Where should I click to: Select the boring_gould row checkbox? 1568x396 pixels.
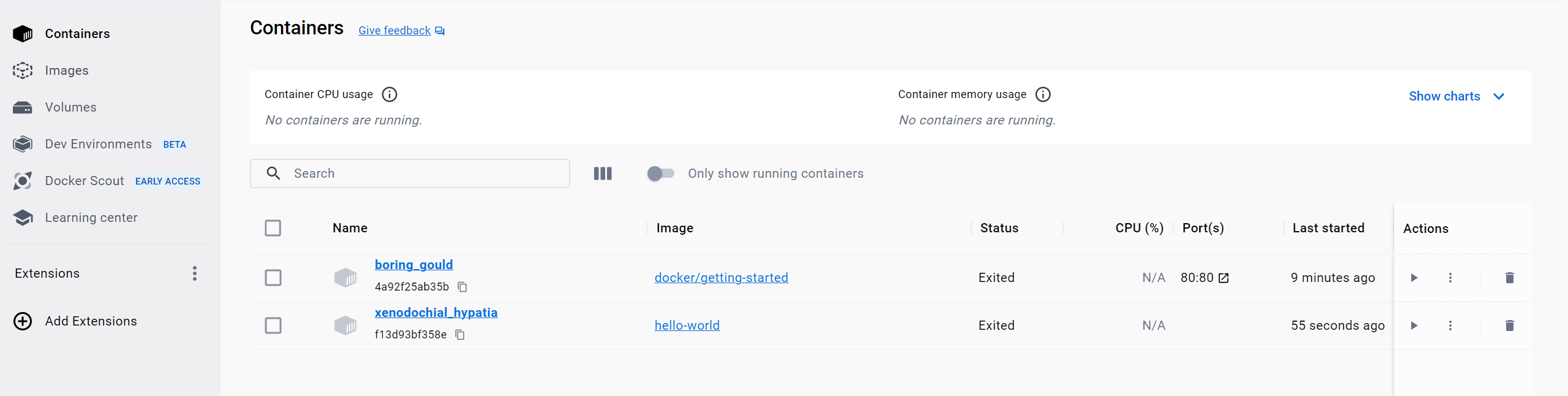(273, 278)
